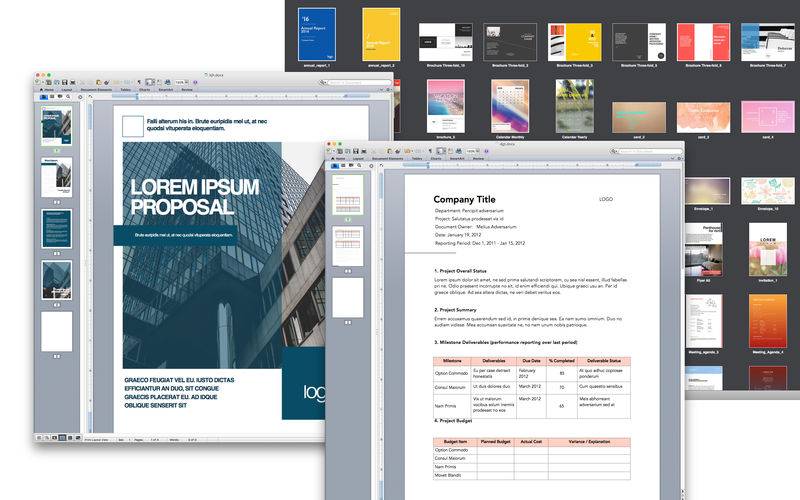Open Charts tab in Company Title window
The image size is (800, 500).
click(436, 159)
